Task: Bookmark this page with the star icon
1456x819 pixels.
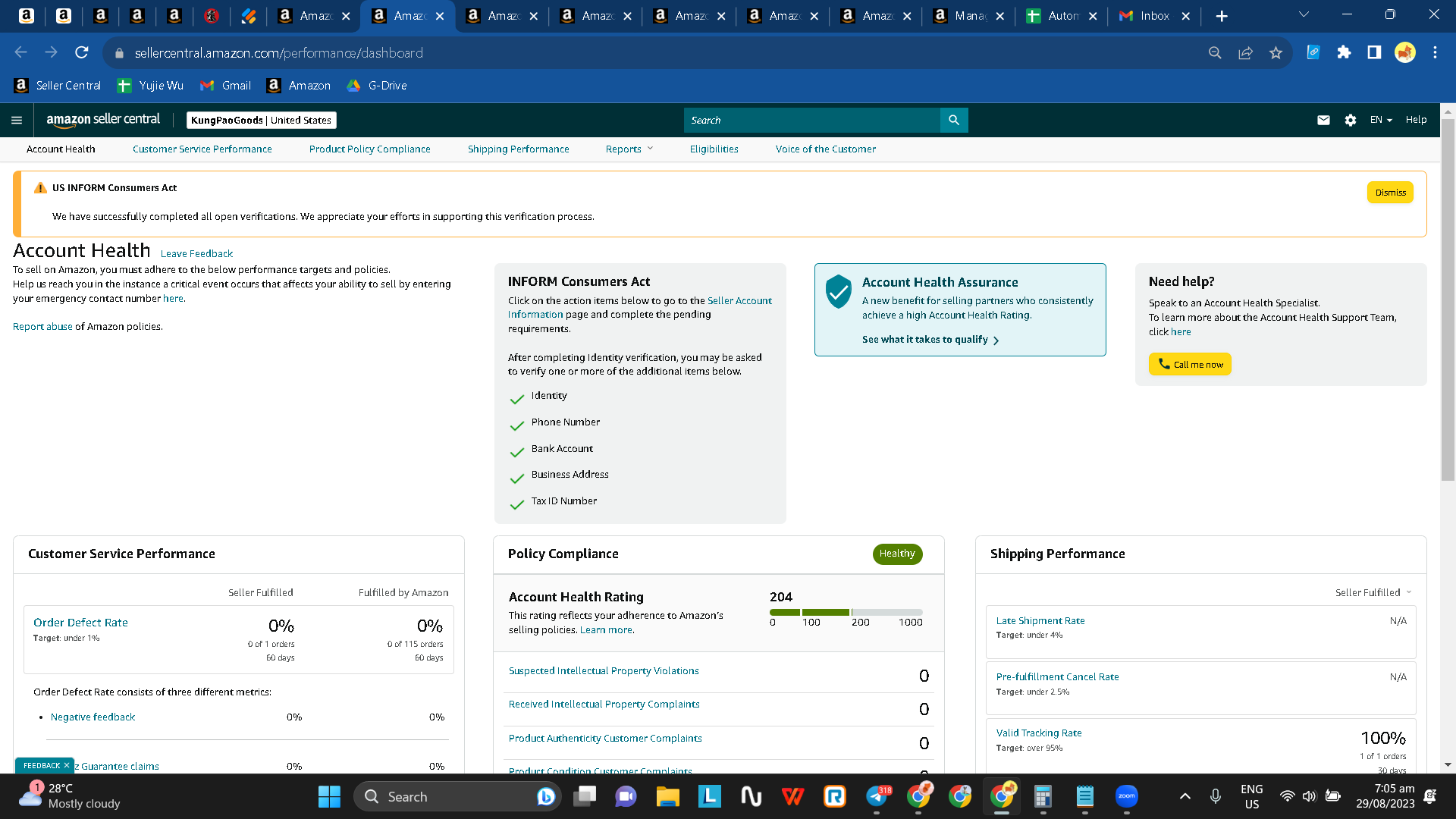Action: tap(1276, 52)
